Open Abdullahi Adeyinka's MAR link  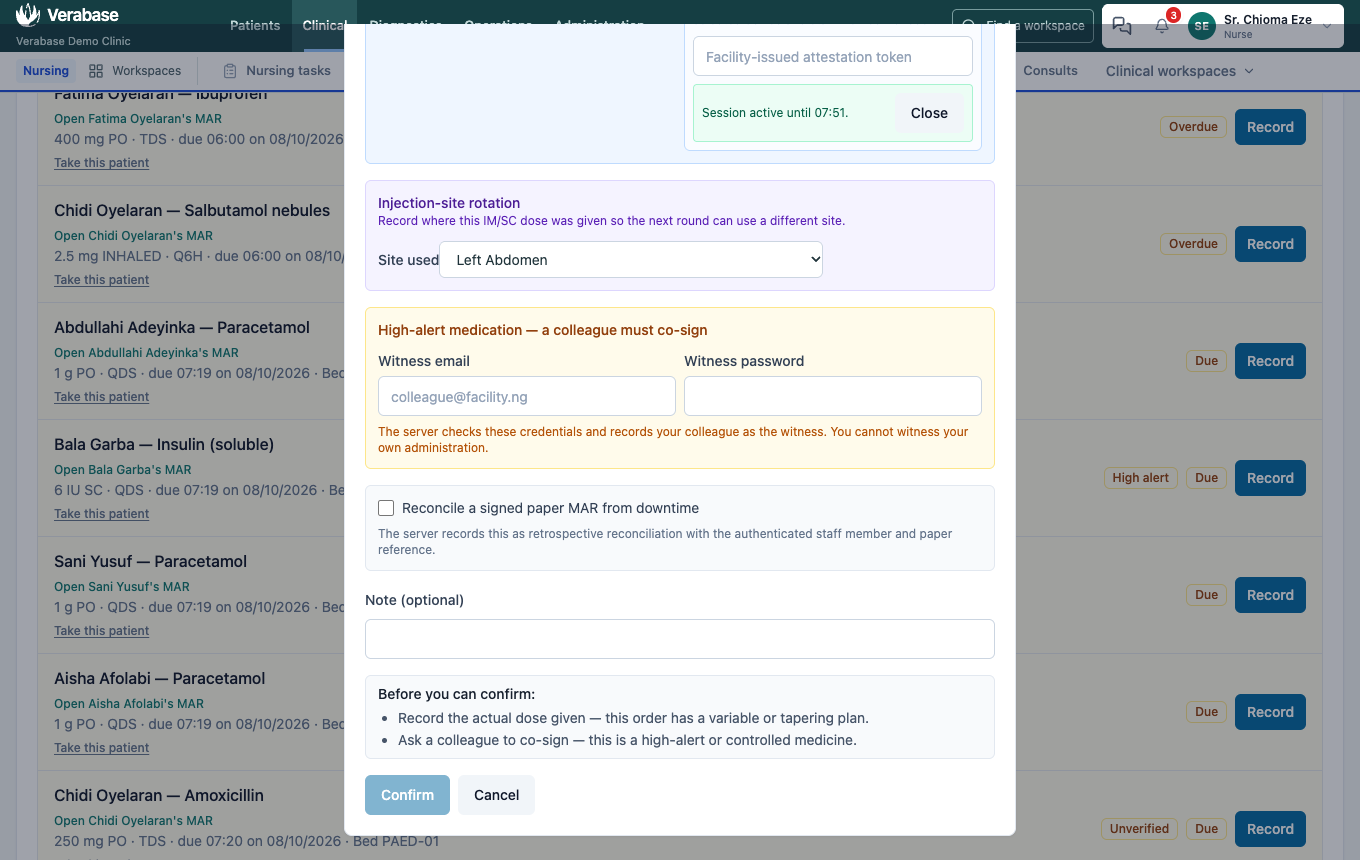tap(147, 353)
